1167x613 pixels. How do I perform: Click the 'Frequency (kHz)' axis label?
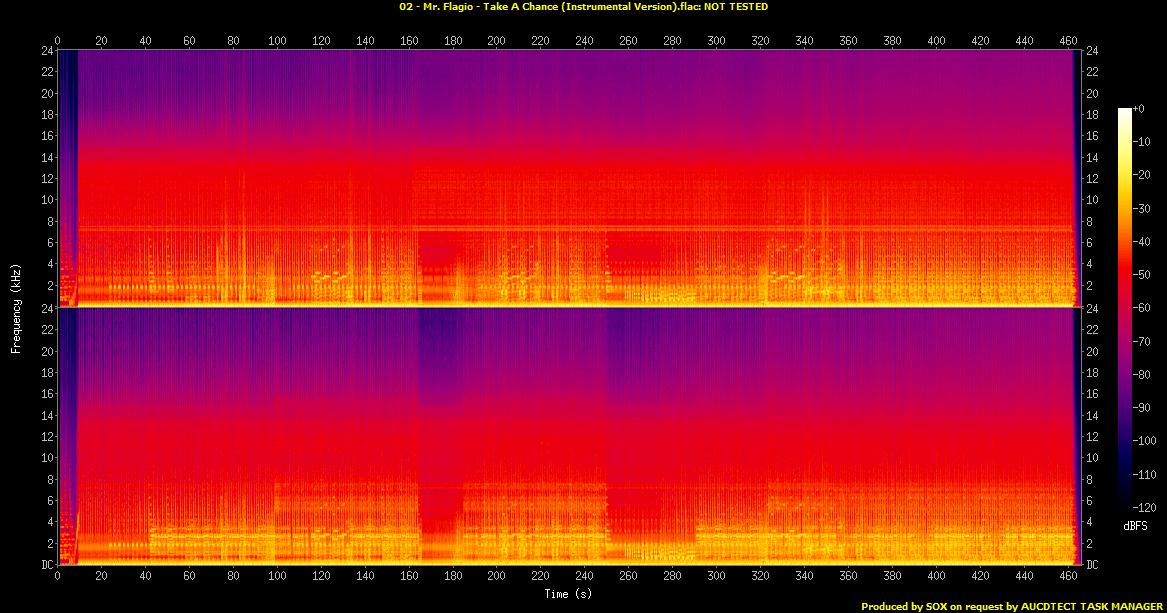point(16,308)
